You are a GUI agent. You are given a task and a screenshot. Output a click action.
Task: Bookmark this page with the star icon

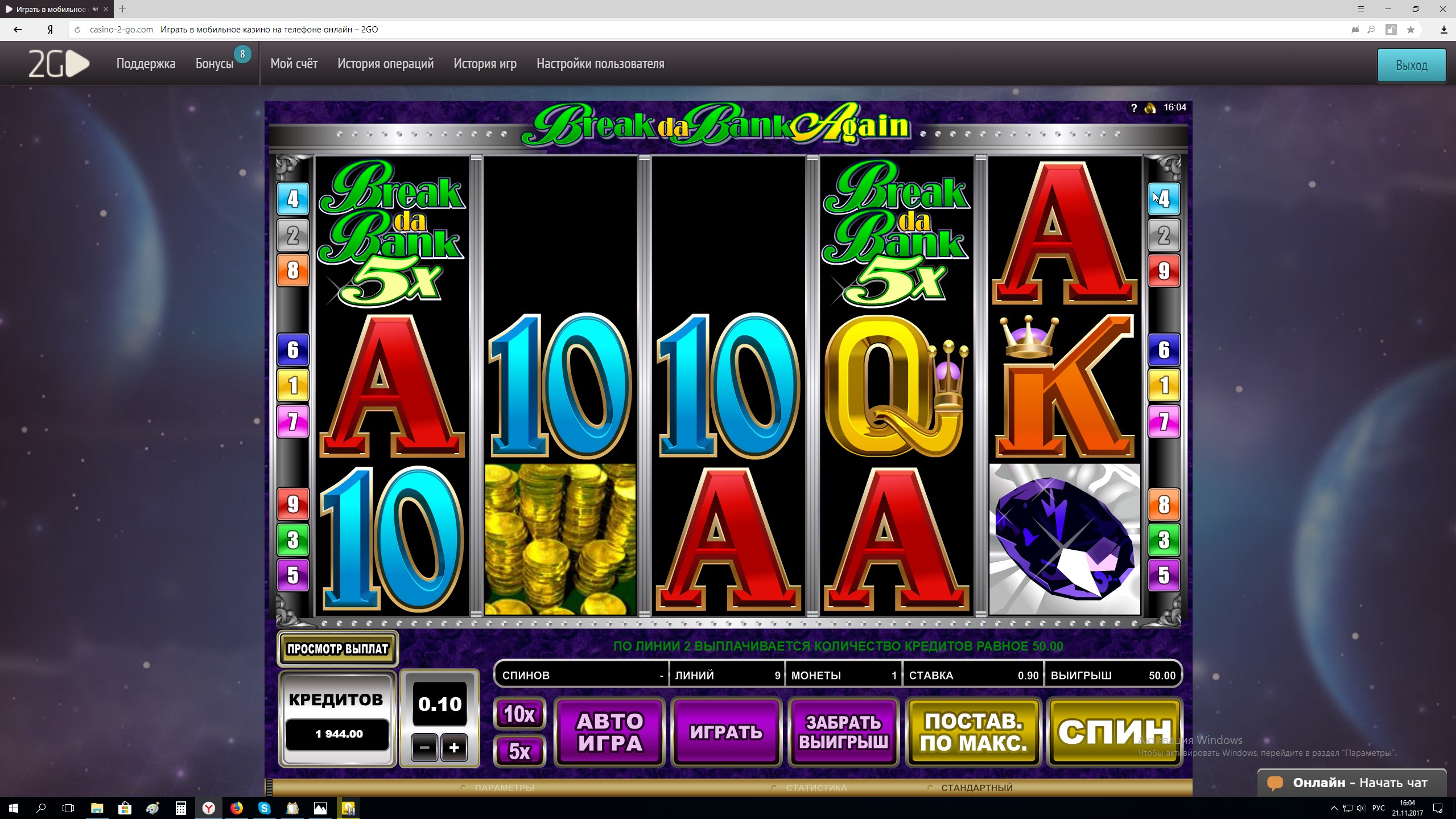(x=1410, y=30)
